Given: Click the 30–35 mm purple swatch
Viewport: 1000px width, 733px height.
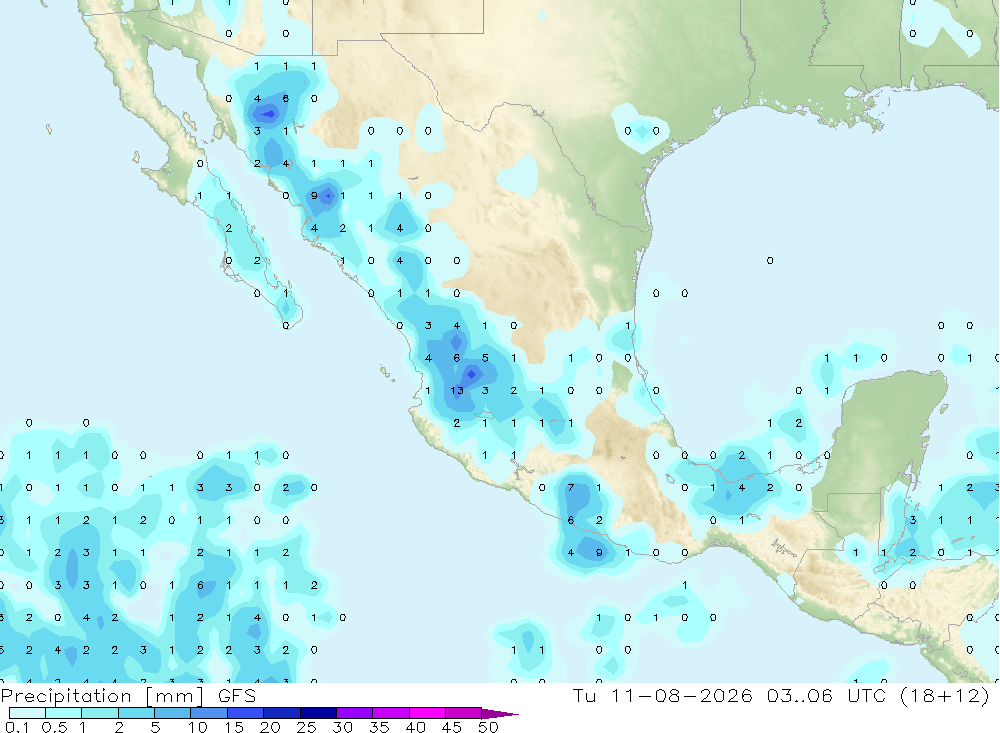Looking at the screenshot, I should 355,713.
